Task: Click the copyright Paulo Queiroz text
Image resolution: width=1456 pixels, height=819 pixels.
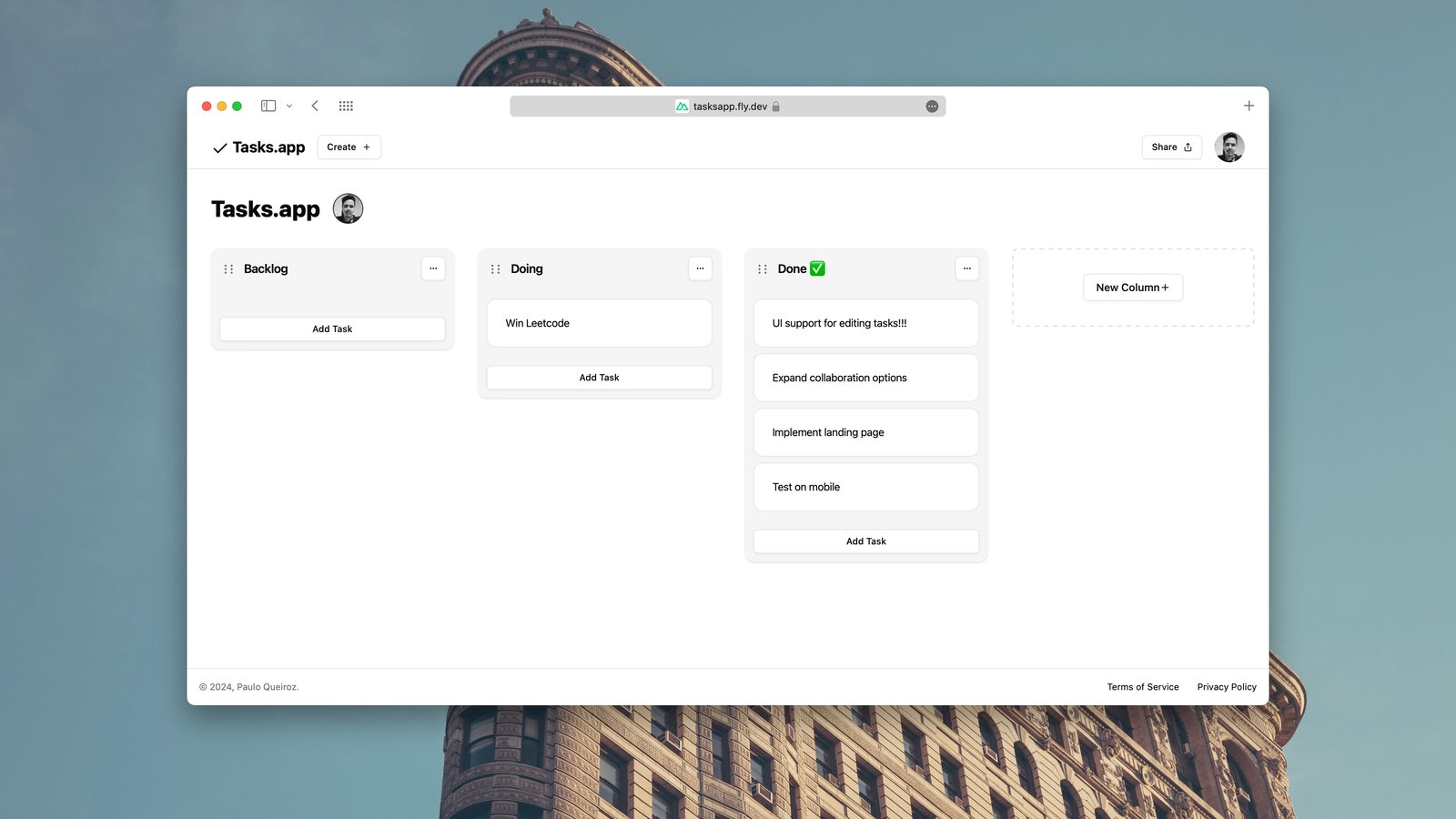Action: (249, 687)
